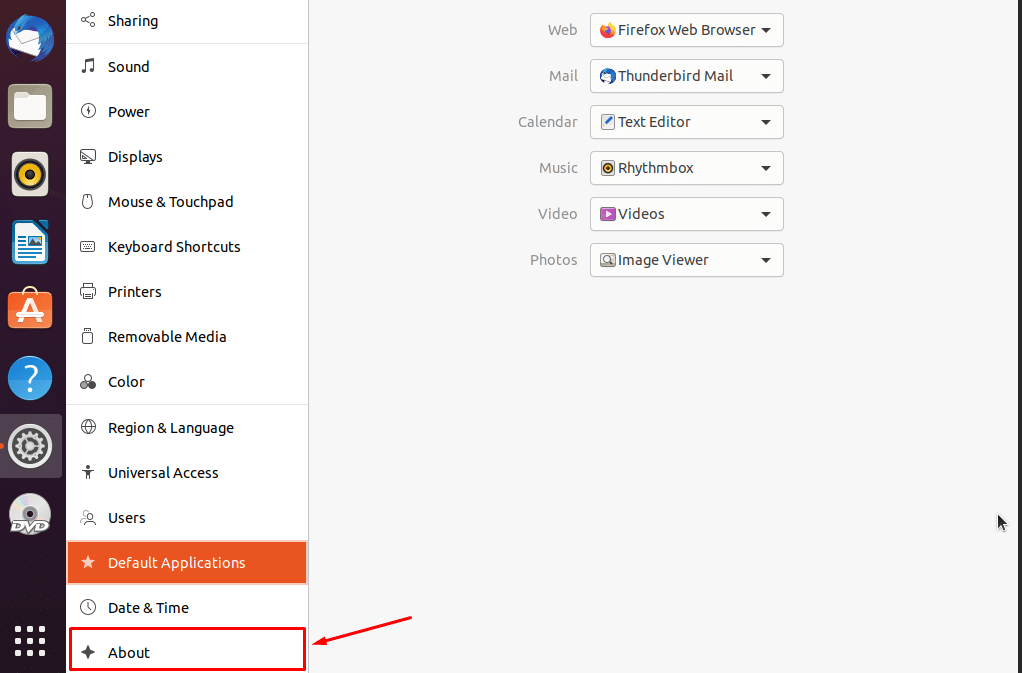Click the Date & Time clock icon
The image size is (1022, 673).
coord(88,607)
